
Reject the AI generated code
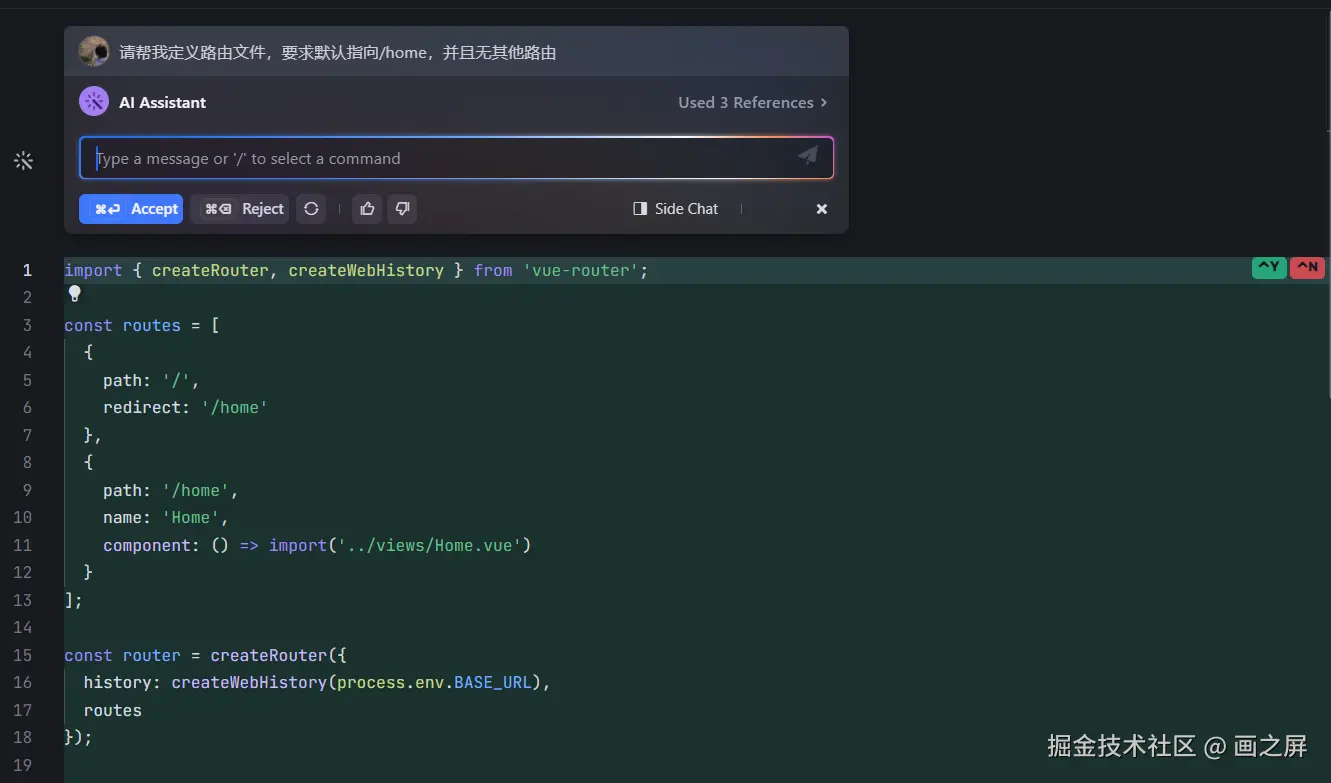[240, 209]
